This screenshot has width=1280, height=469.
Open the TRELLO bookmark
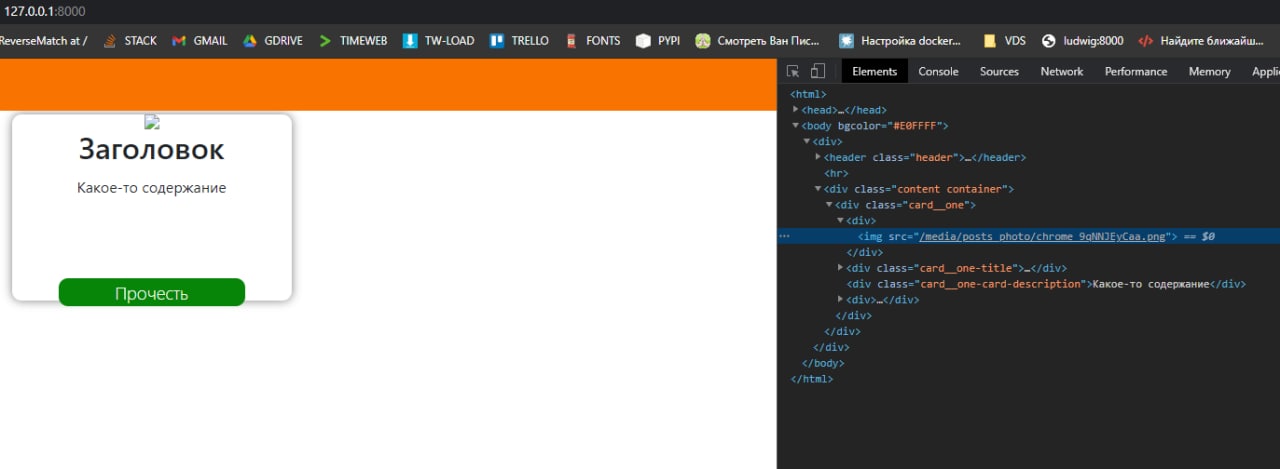click(x=519, y=41)
